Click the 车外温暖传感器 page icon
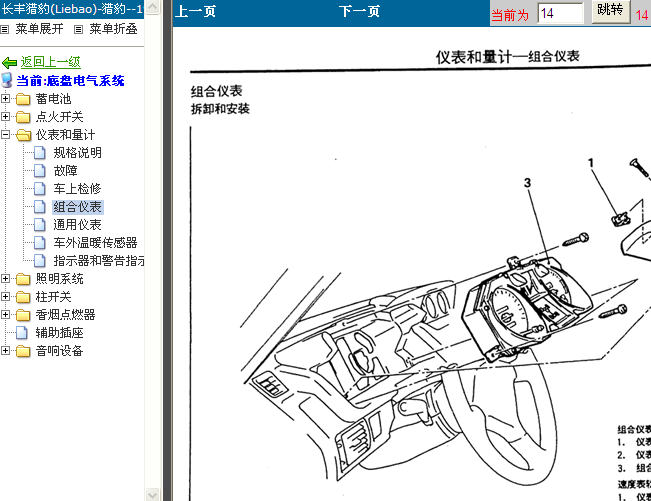The image size is (651, 501). [39, 243]
